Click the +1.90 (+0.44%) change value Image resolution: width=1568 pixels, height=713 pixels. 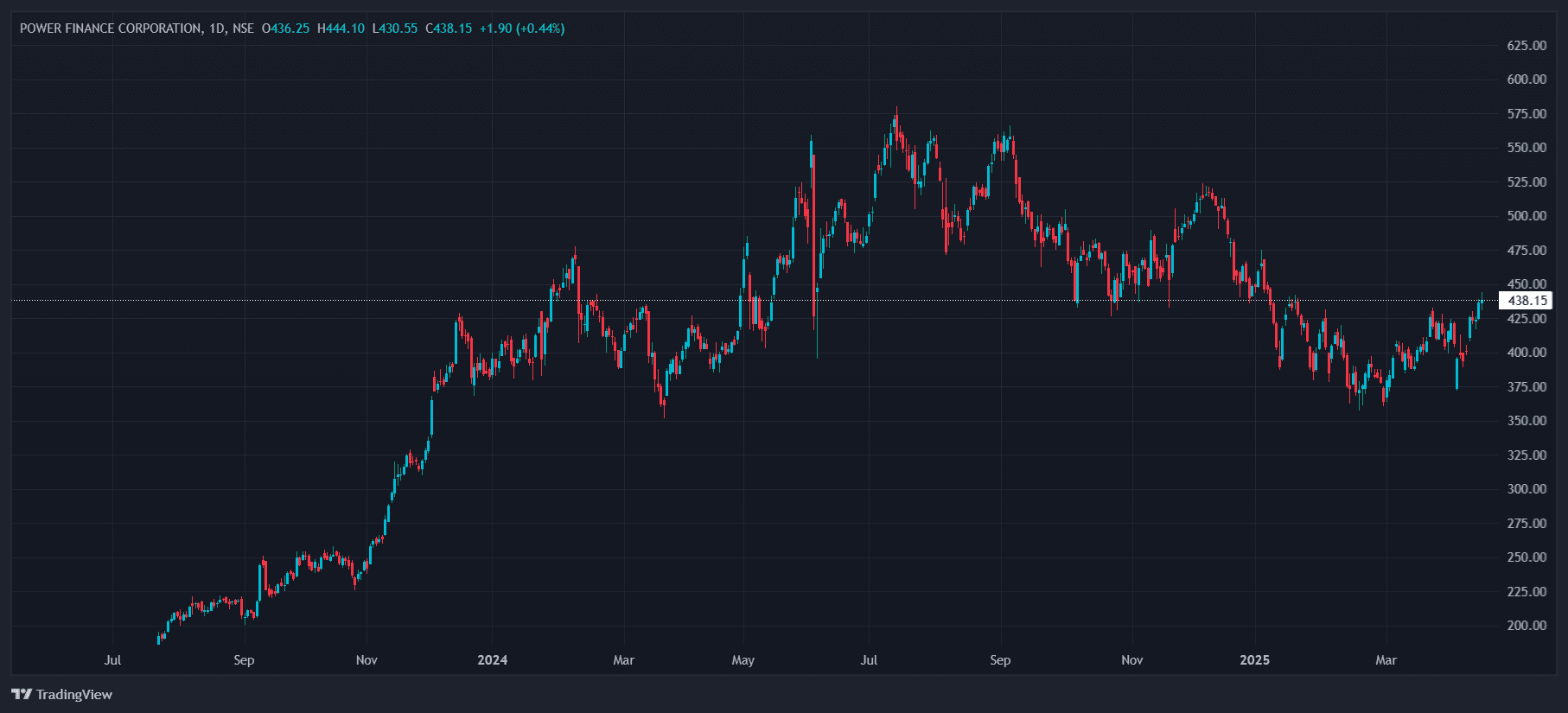tap(522, 29)
